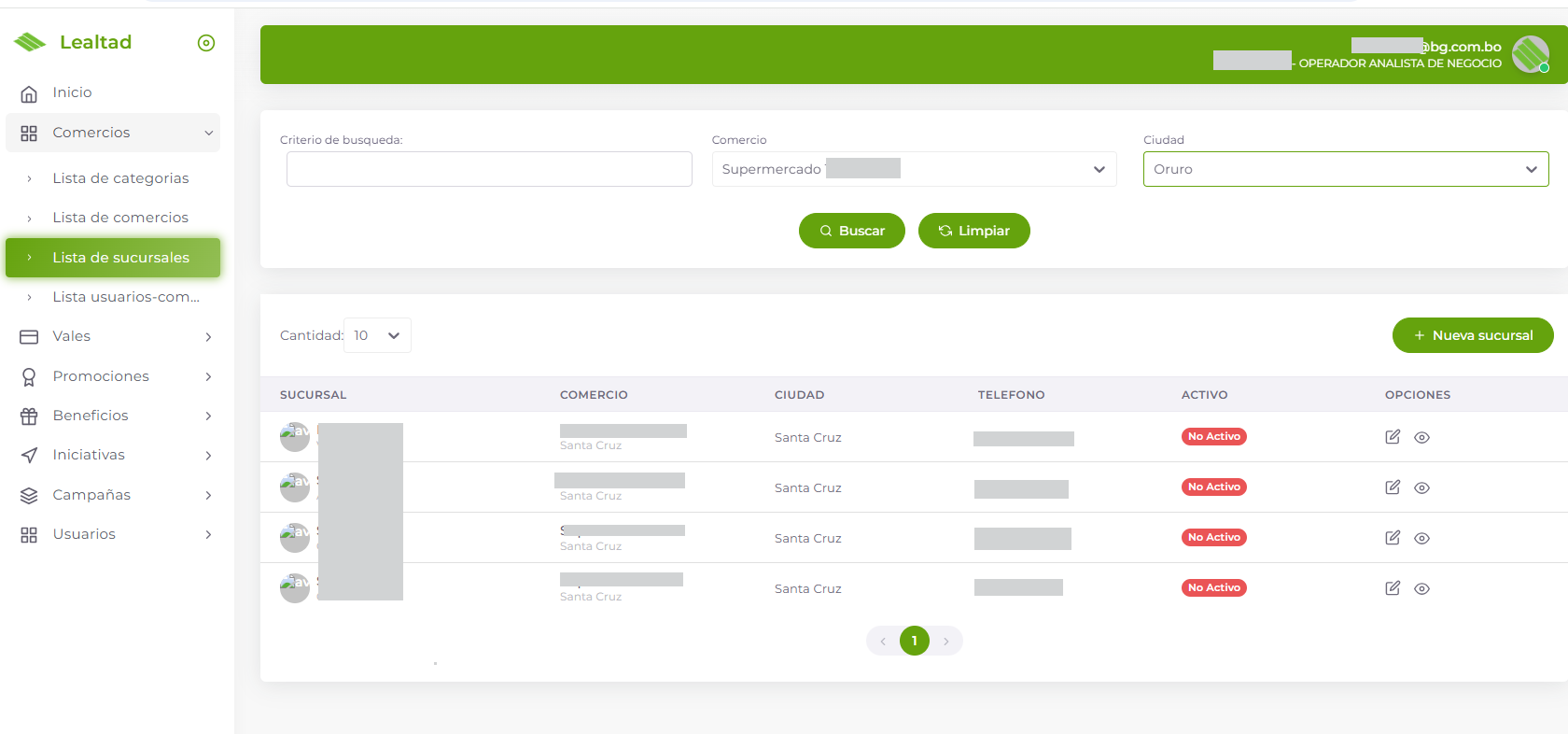This screenshot has height=734, width=1568.
Task: View details of third sucursal row
Action: 1421,539
